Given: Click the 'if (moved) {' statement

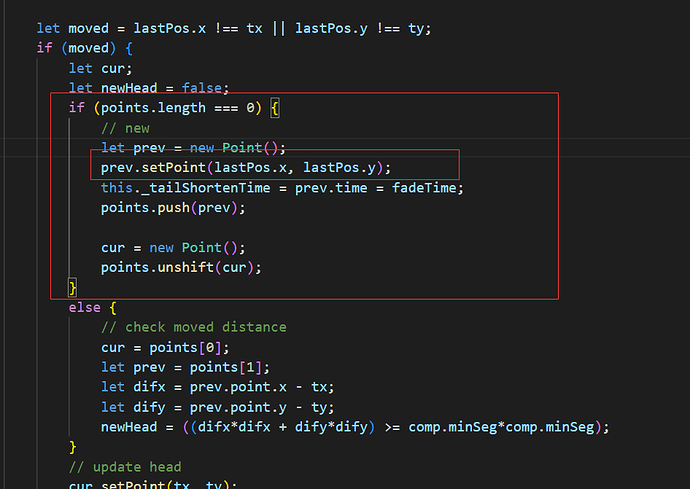Looking at the screenshot, I should click(84, 48).
